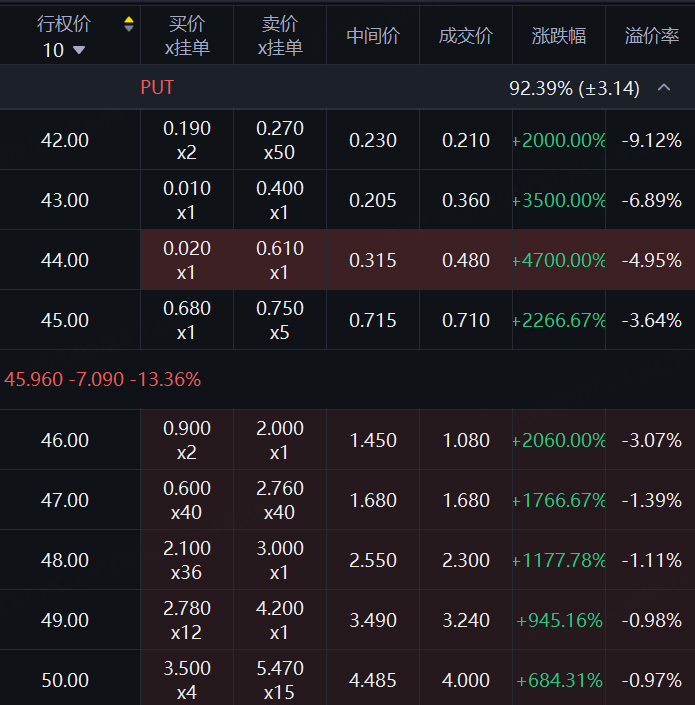Click the 涨跌幅 column header
This screenshot has width=695, height=705.
(x=559, y=36)
